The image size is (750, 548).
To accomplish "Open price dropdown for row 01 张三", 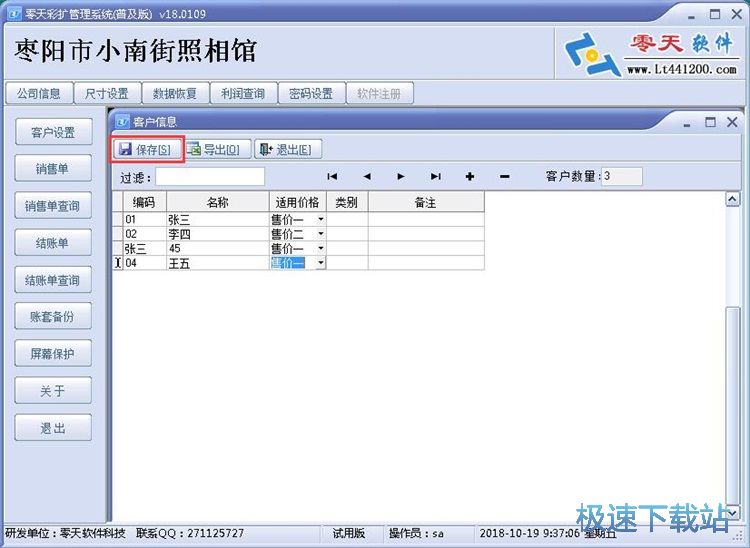I will tap(321, 219).
